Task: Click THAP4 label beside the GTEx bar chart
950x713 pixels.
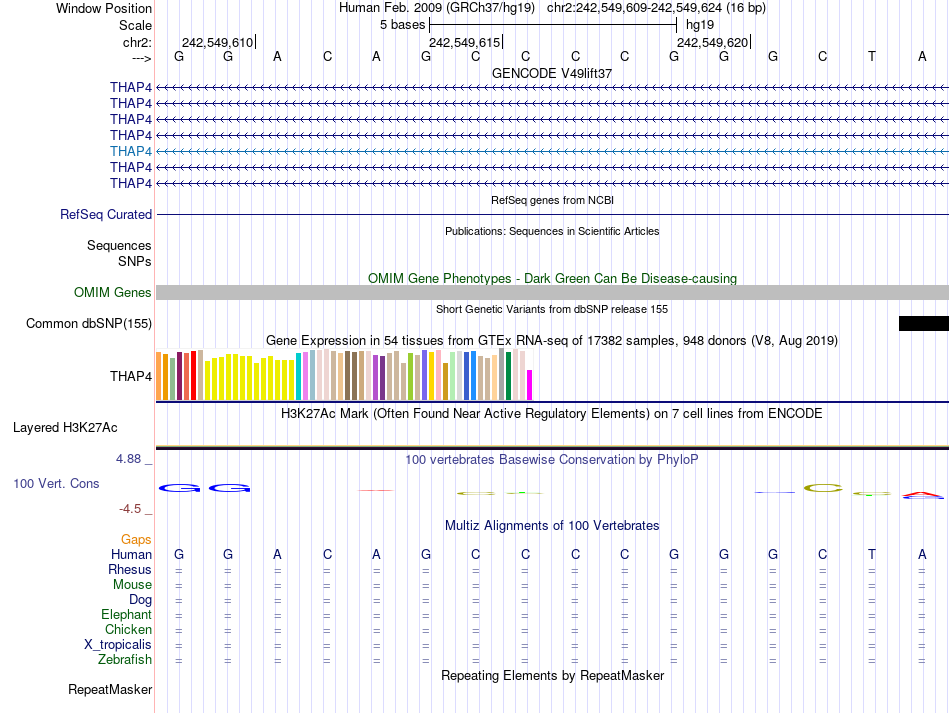Action: pos(131,376)
